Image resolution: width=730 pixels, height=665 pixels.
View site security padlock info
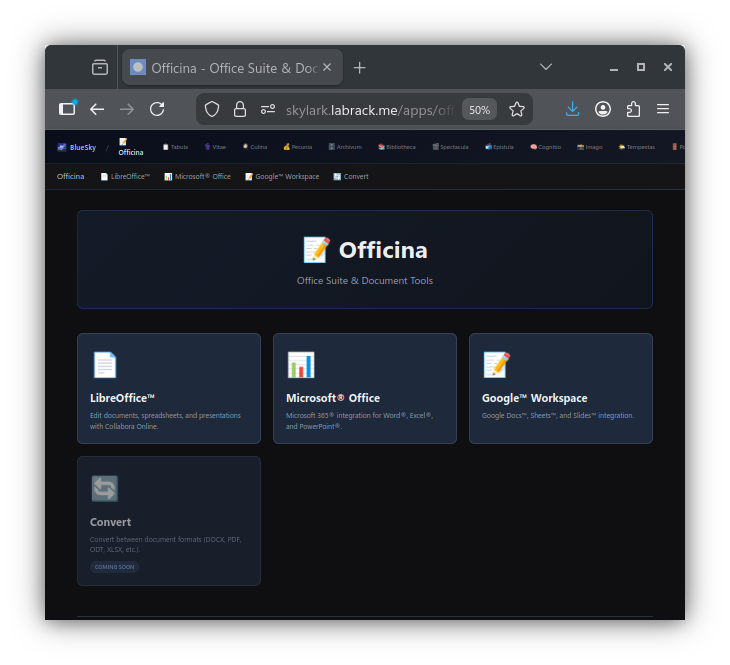[x=240, y=109]
